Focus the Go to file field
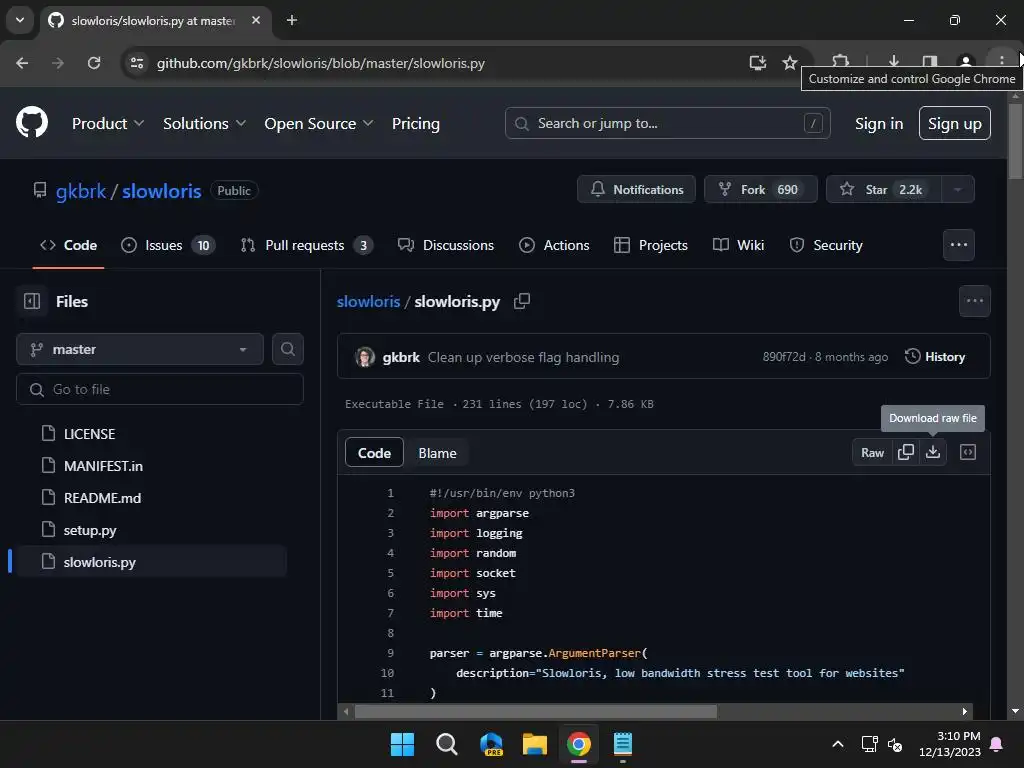The width and height of the screenshot is (1024, 768). tap(159, 389)
